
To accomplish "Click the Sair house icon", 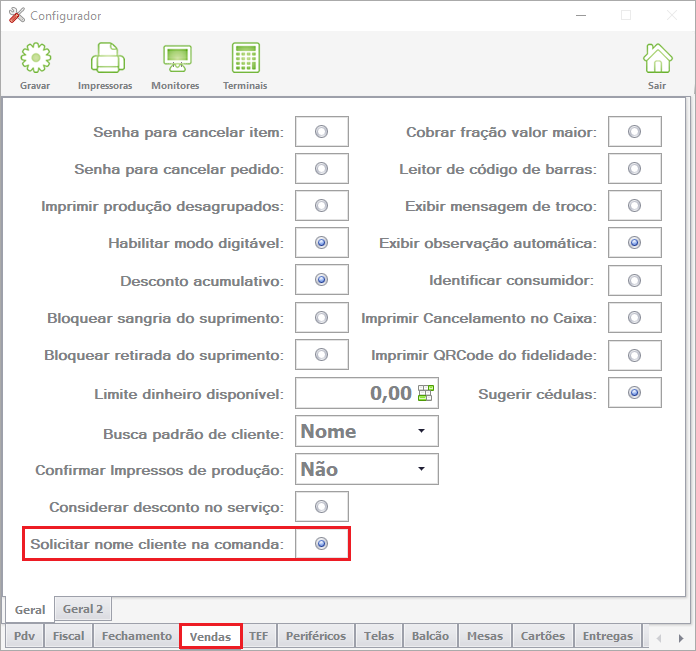I will pos(658,58).
